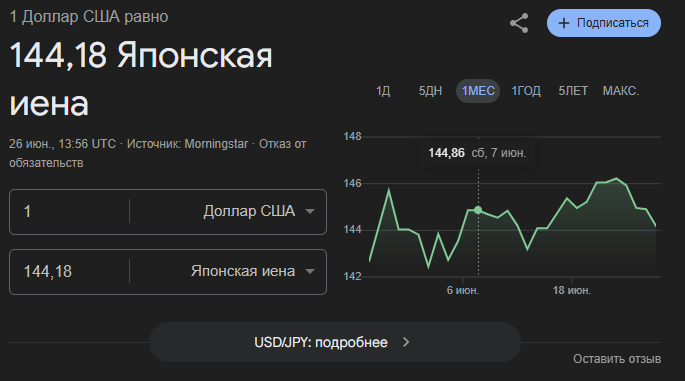Expand USD/JPY details via chevron arrow
685x381 pixels.
point(406,342)
